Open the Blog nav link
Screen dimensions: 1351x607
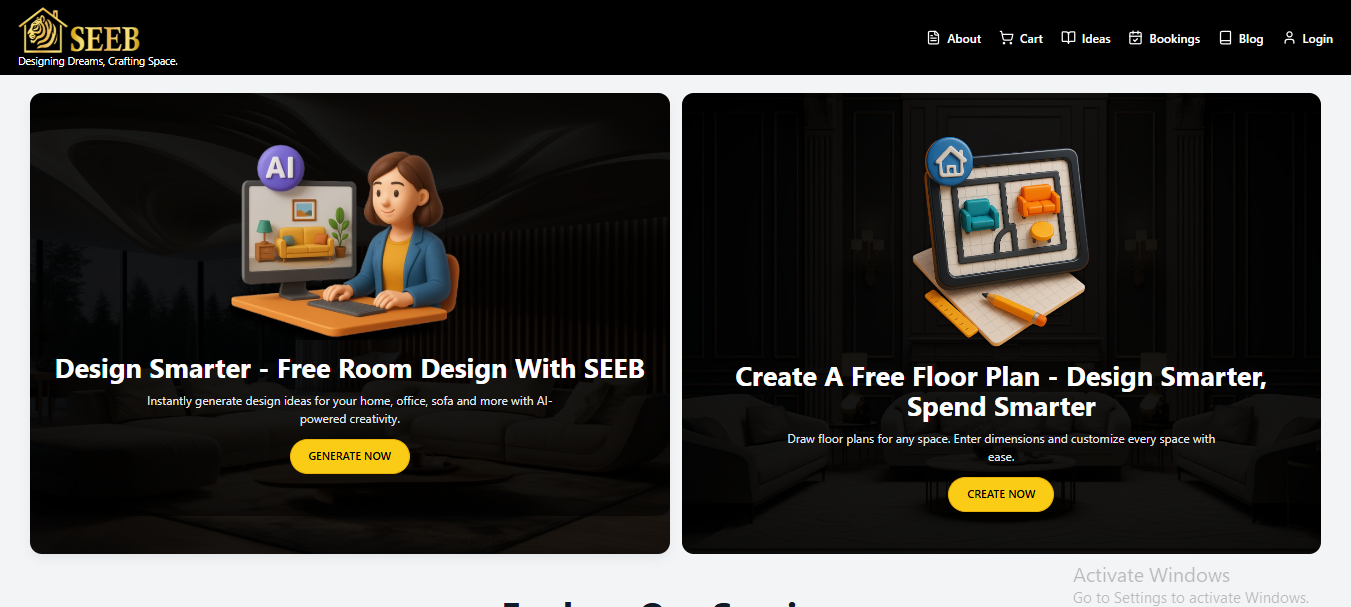click(x=1251, y=39)
